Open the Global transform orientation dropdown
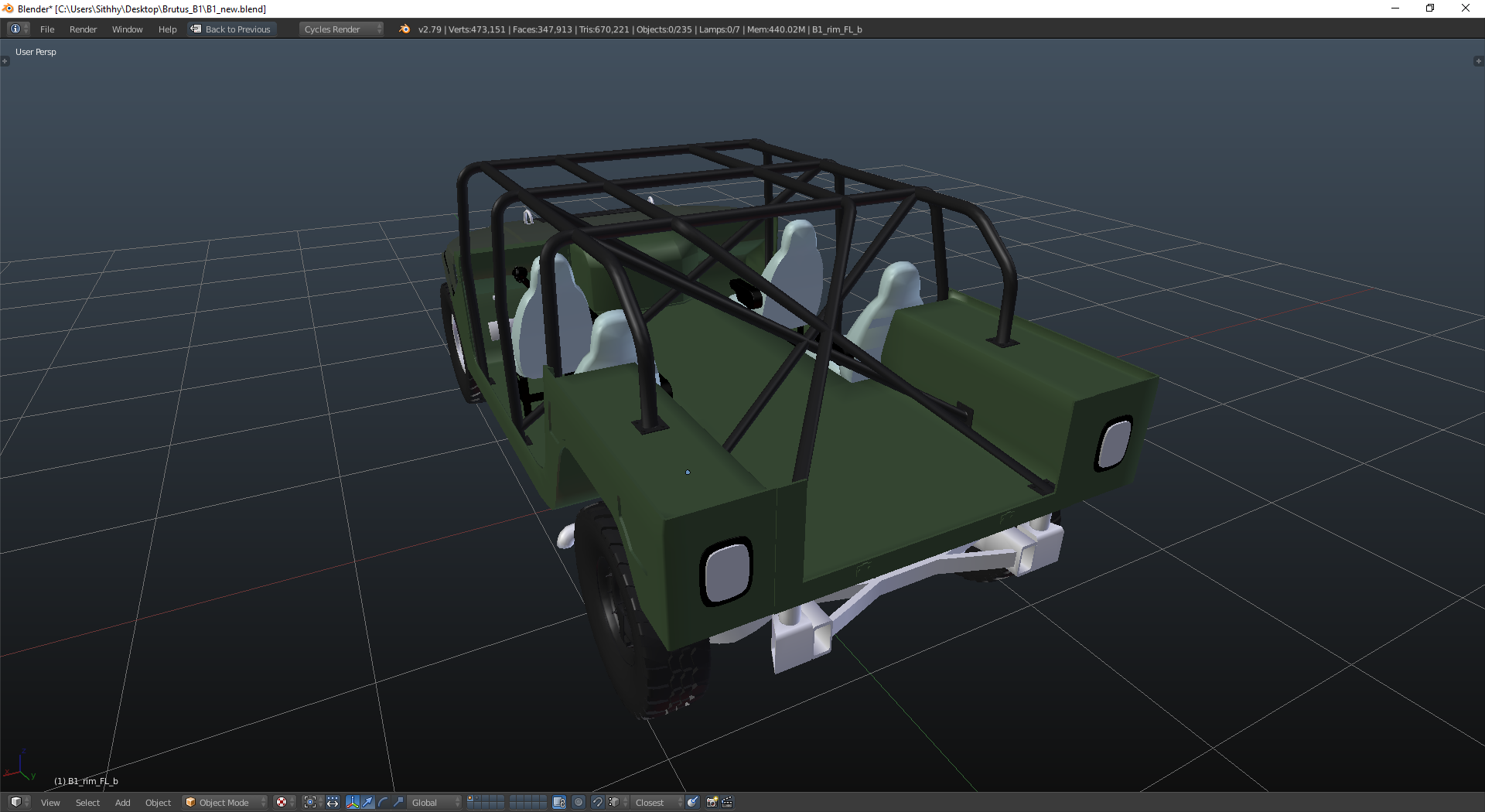 (435, 803)
